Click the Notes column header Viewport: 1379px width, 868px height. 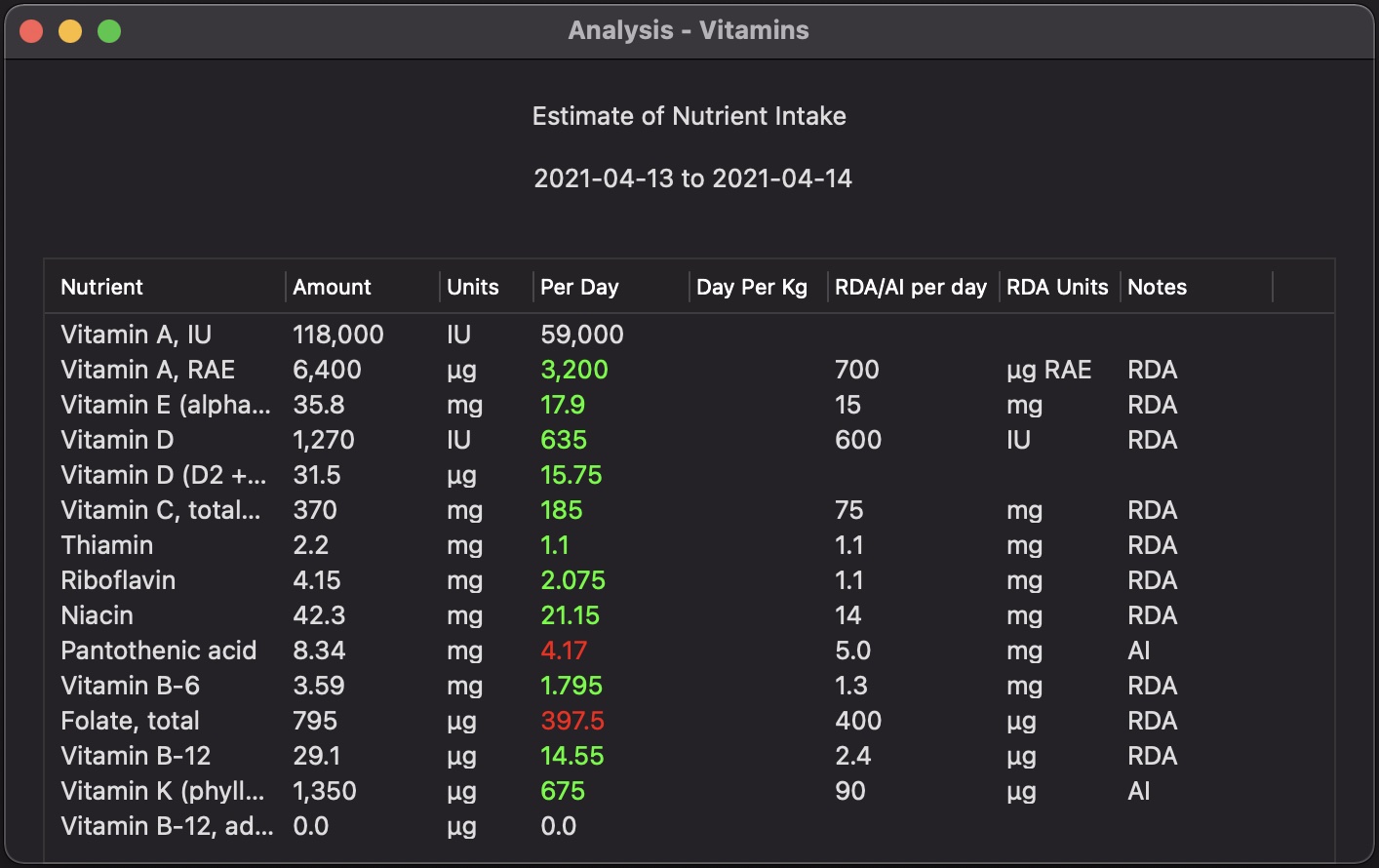[1157, 287]
